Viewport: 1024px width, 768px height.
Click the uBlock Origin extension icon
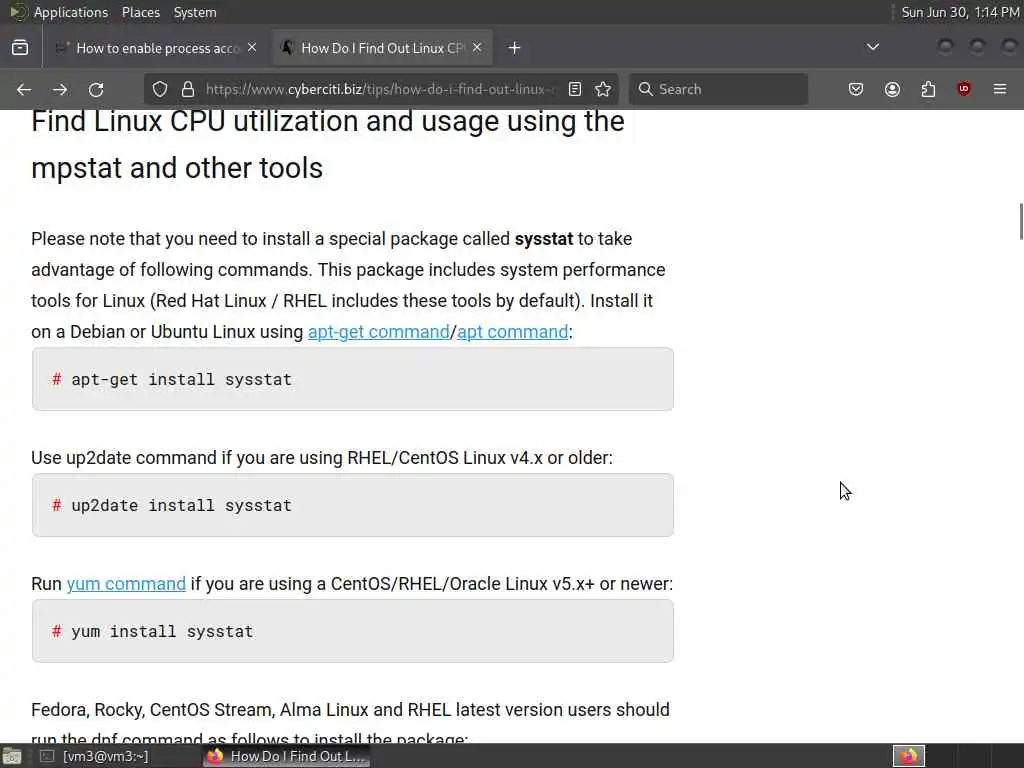point(964,89)
